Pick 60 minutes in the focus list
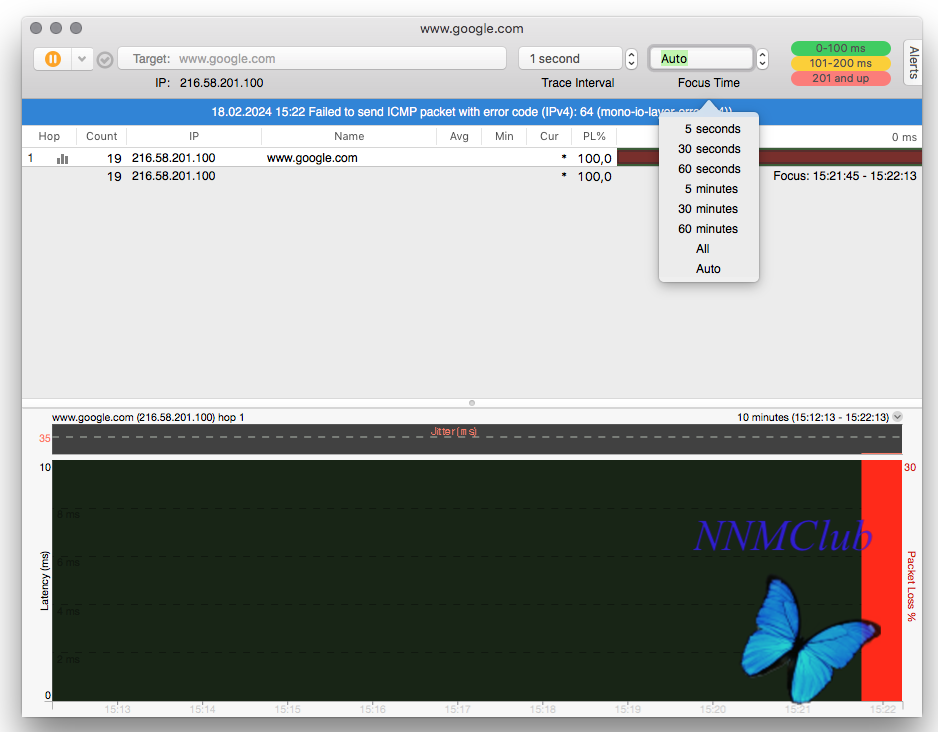 tap(708, 229)
